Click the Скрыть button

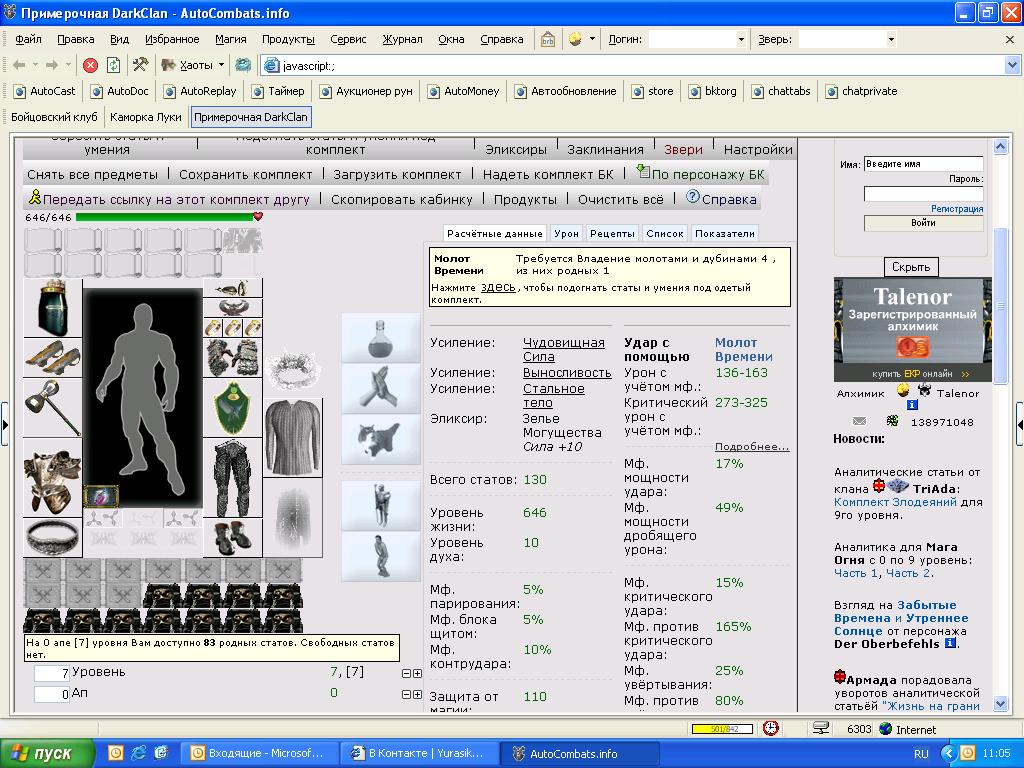911,266
